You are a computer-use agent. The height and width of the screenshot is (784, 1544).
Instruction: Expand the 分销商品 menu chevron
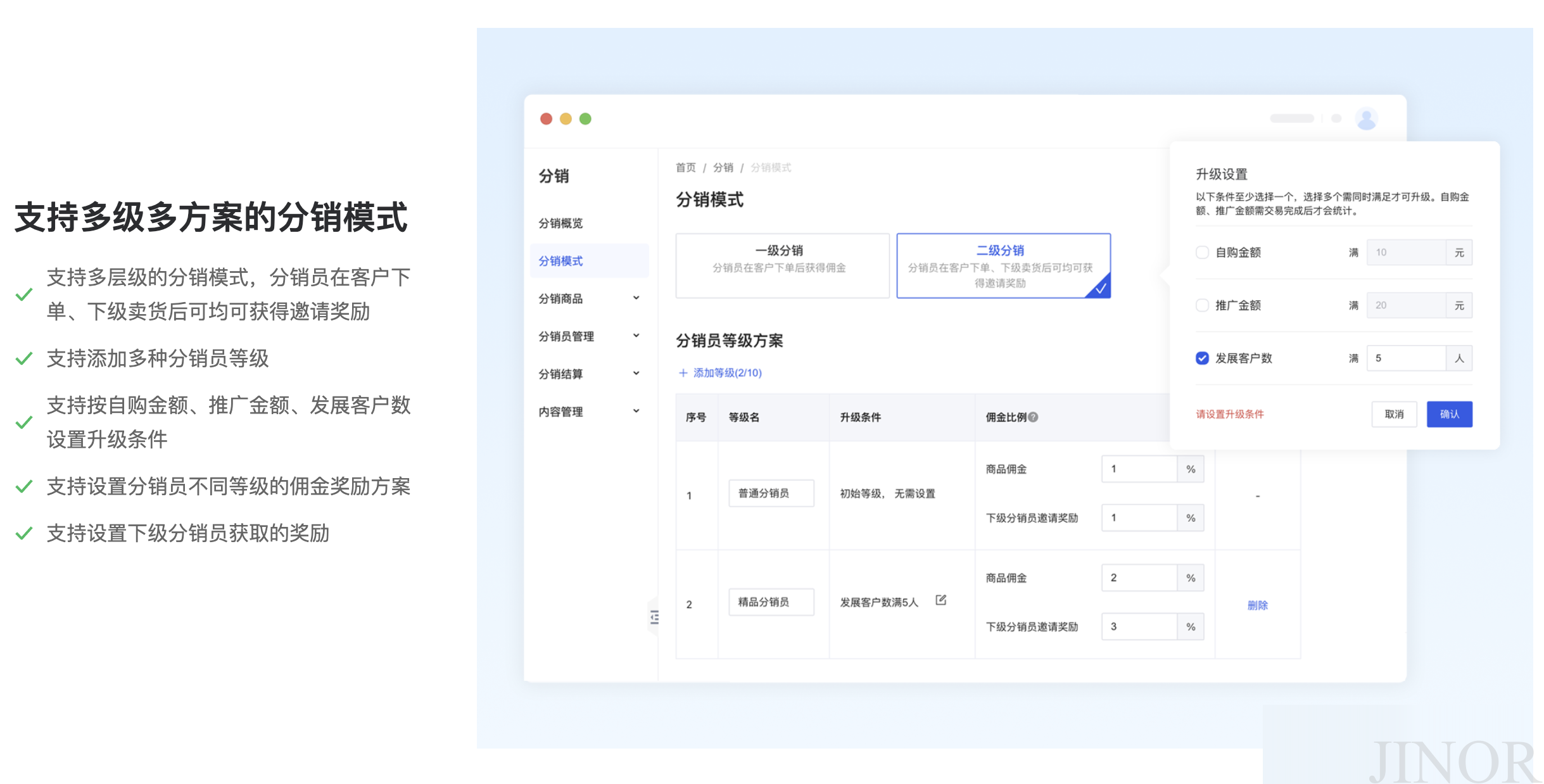pos(636,298)
